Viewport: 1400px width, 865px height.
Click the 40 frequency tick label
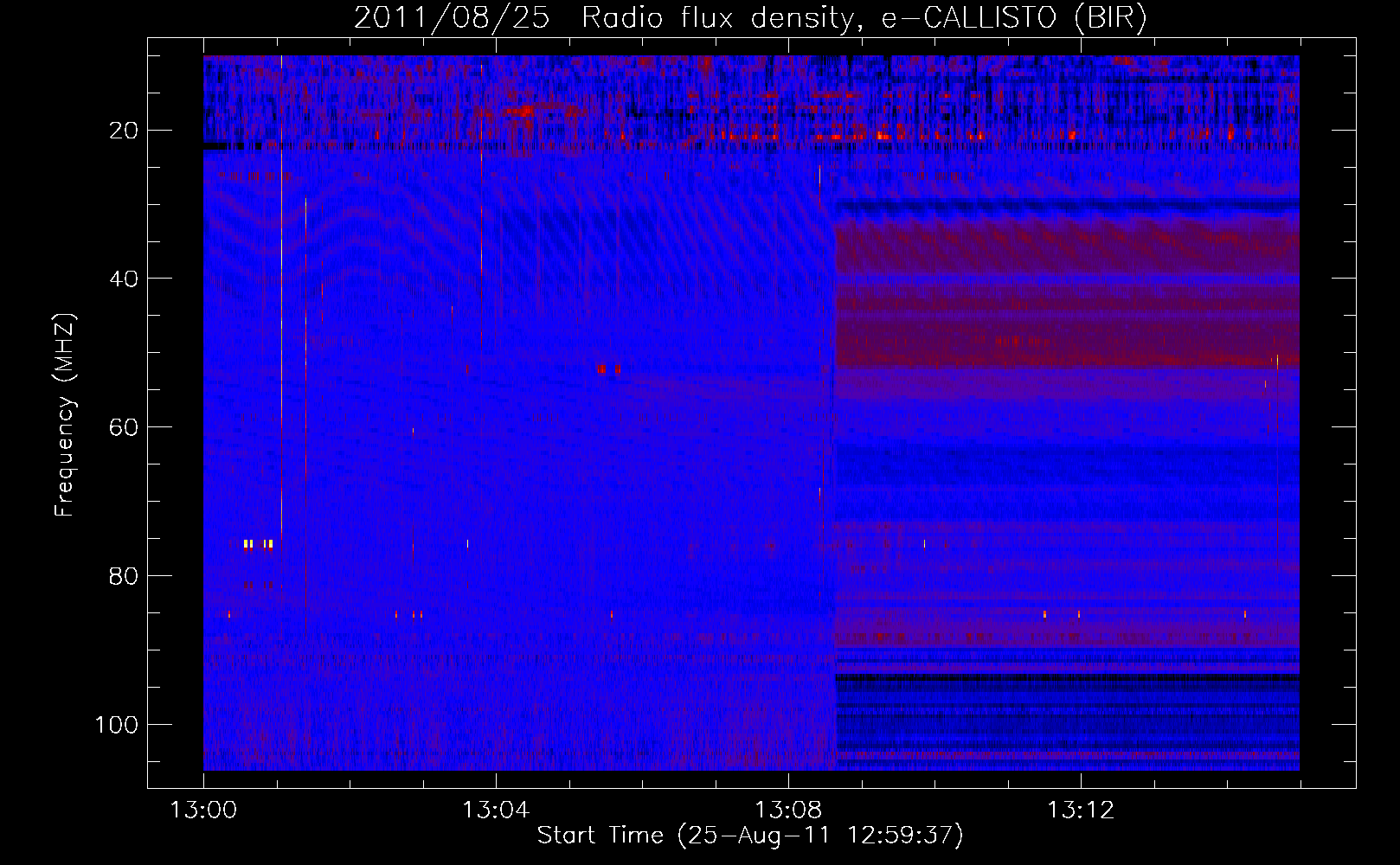point(124,279)
